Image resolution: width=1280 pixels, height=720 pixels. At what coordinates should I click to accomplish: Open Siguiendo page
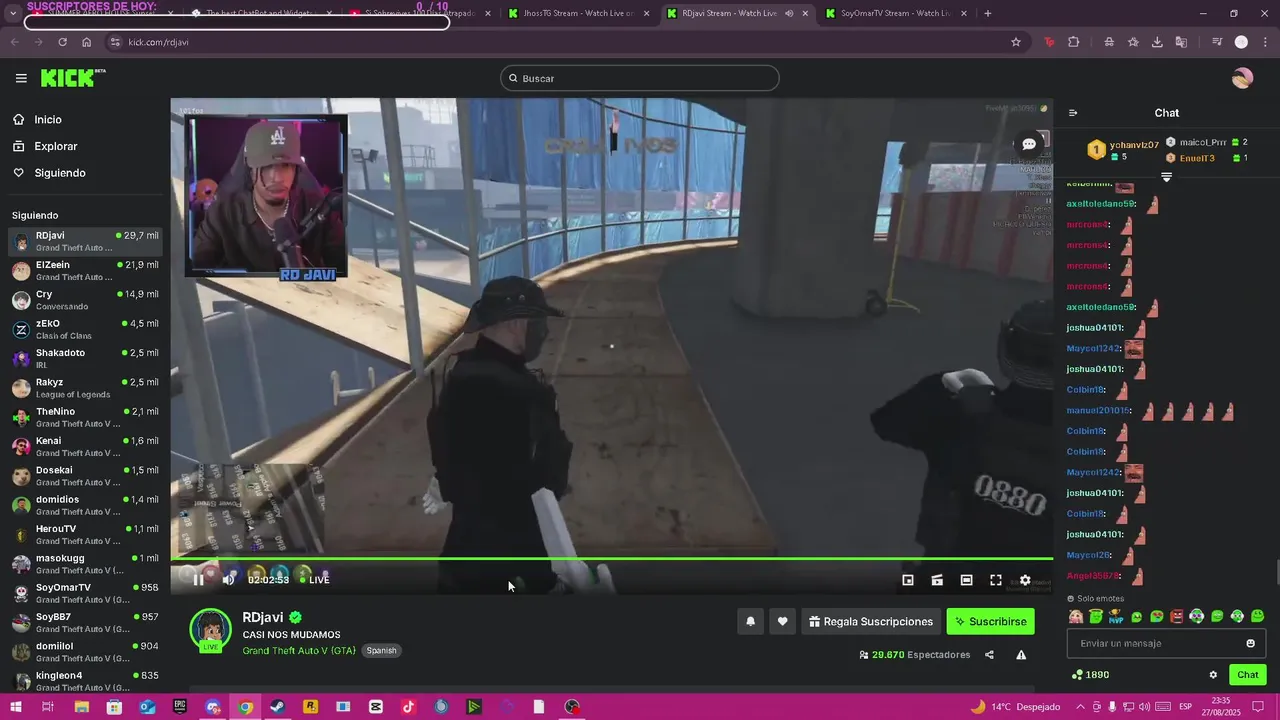[x=60, y=173]
